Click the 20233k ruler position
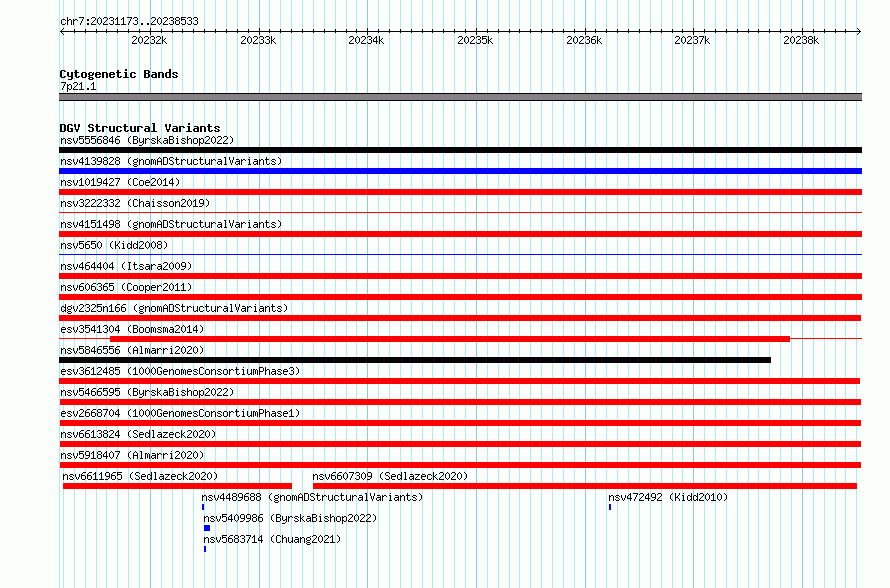 coord(258,40)
